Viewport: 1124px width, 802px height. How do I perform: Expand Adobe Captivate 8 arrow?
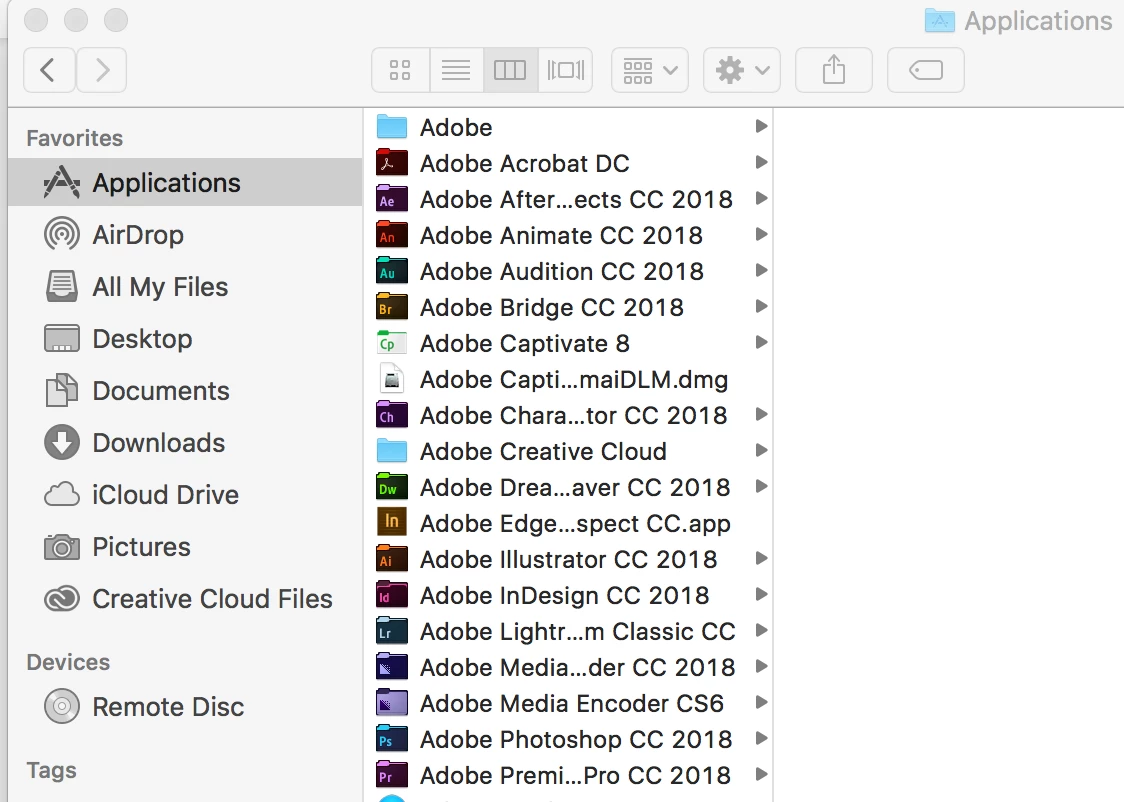761,343
